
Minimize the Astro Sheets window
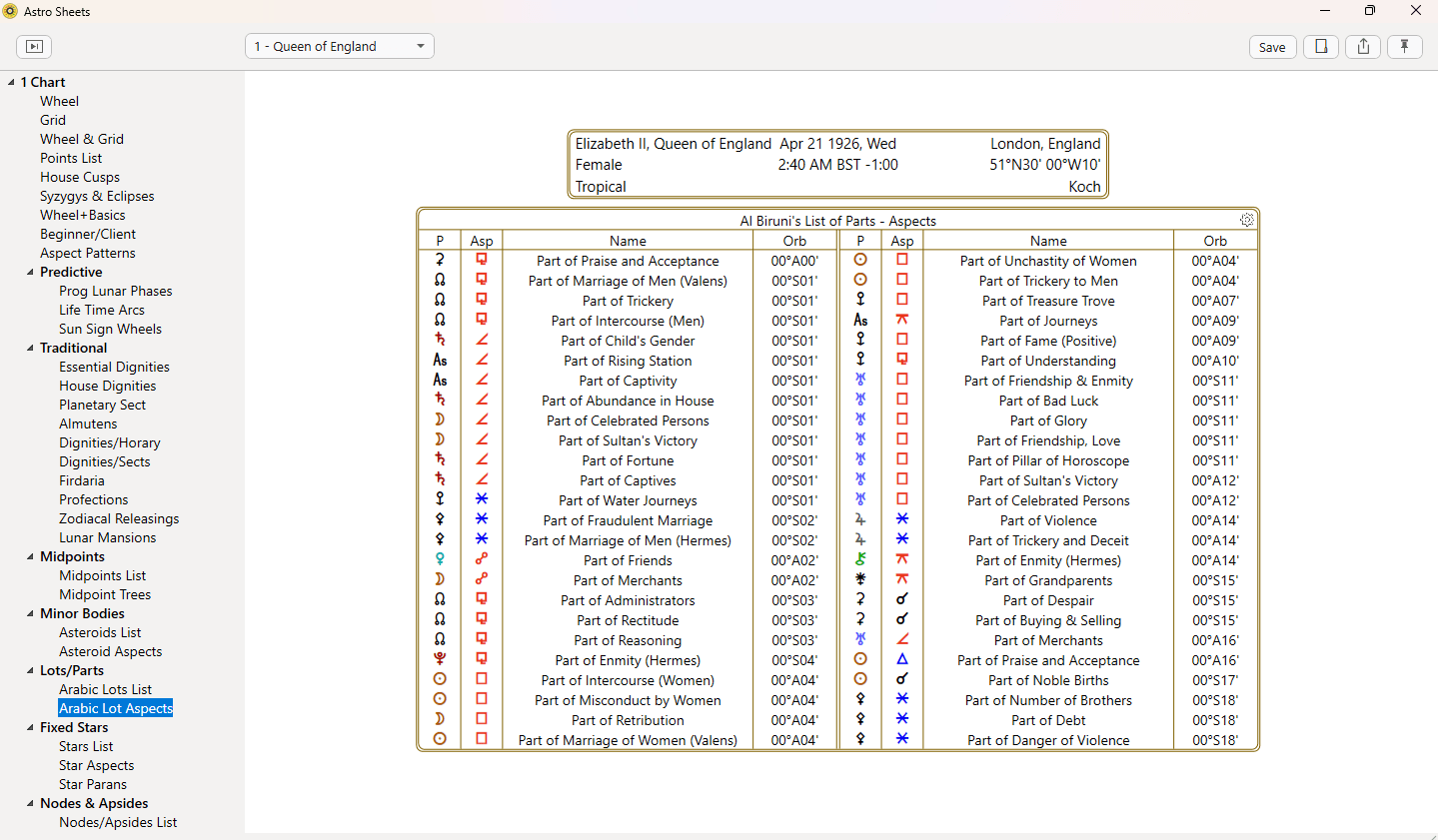pyautogui.click(x=1325, y=11)
